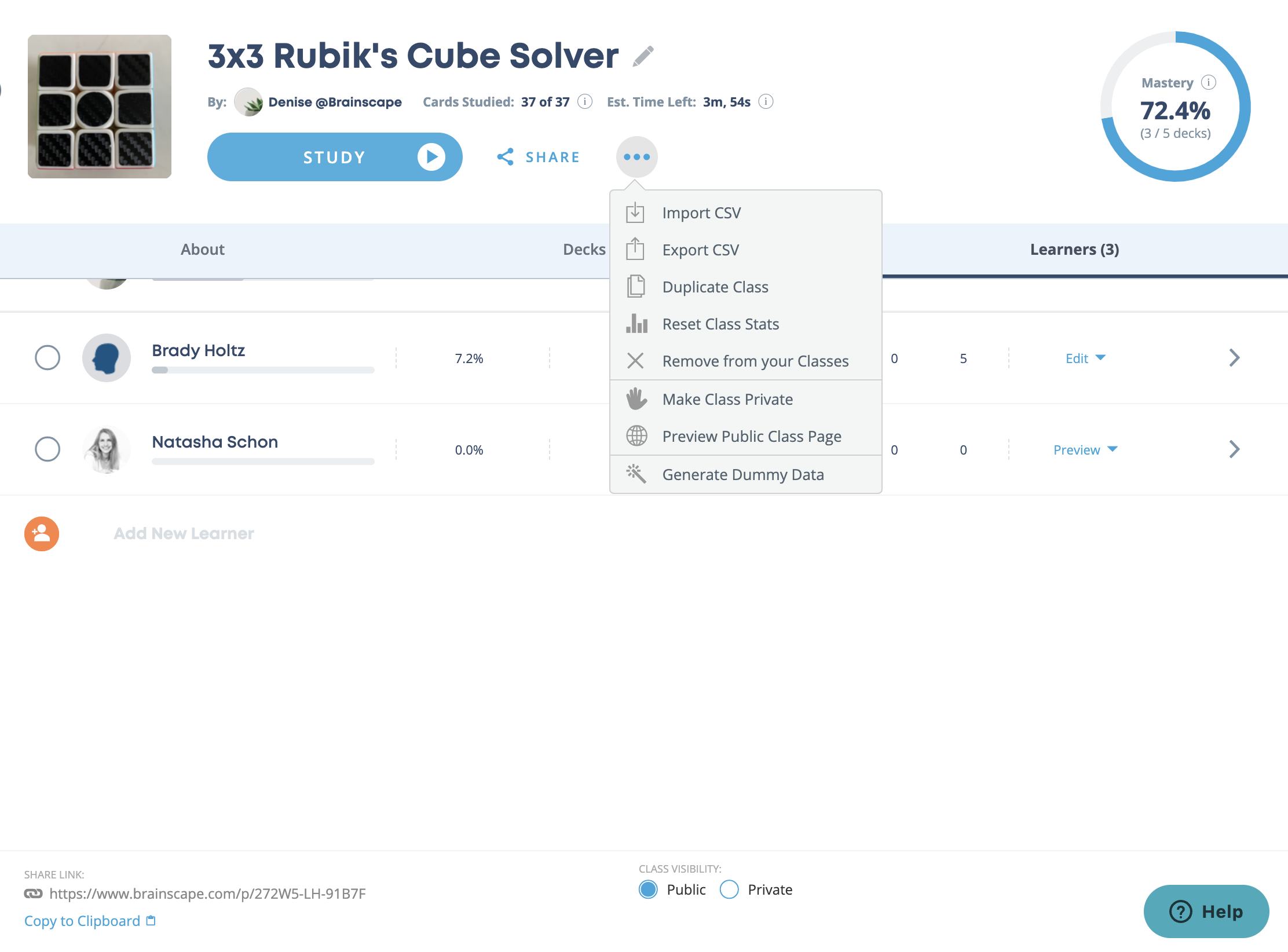Click the globe icon for Preview Public Page
The image size is (1288, 952).
[636, 436]
